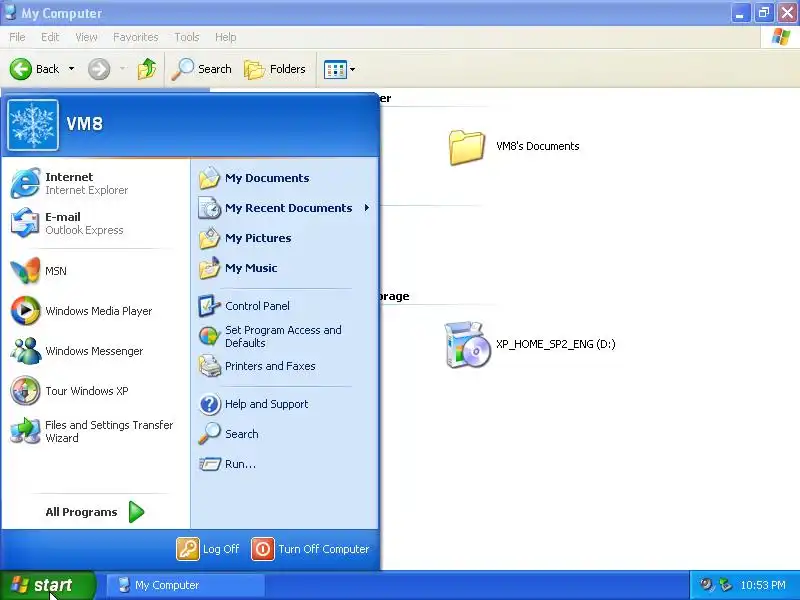The image size is (800, 600).
Task: Click Turn Off Computer button
Action: tap(310, 549)
